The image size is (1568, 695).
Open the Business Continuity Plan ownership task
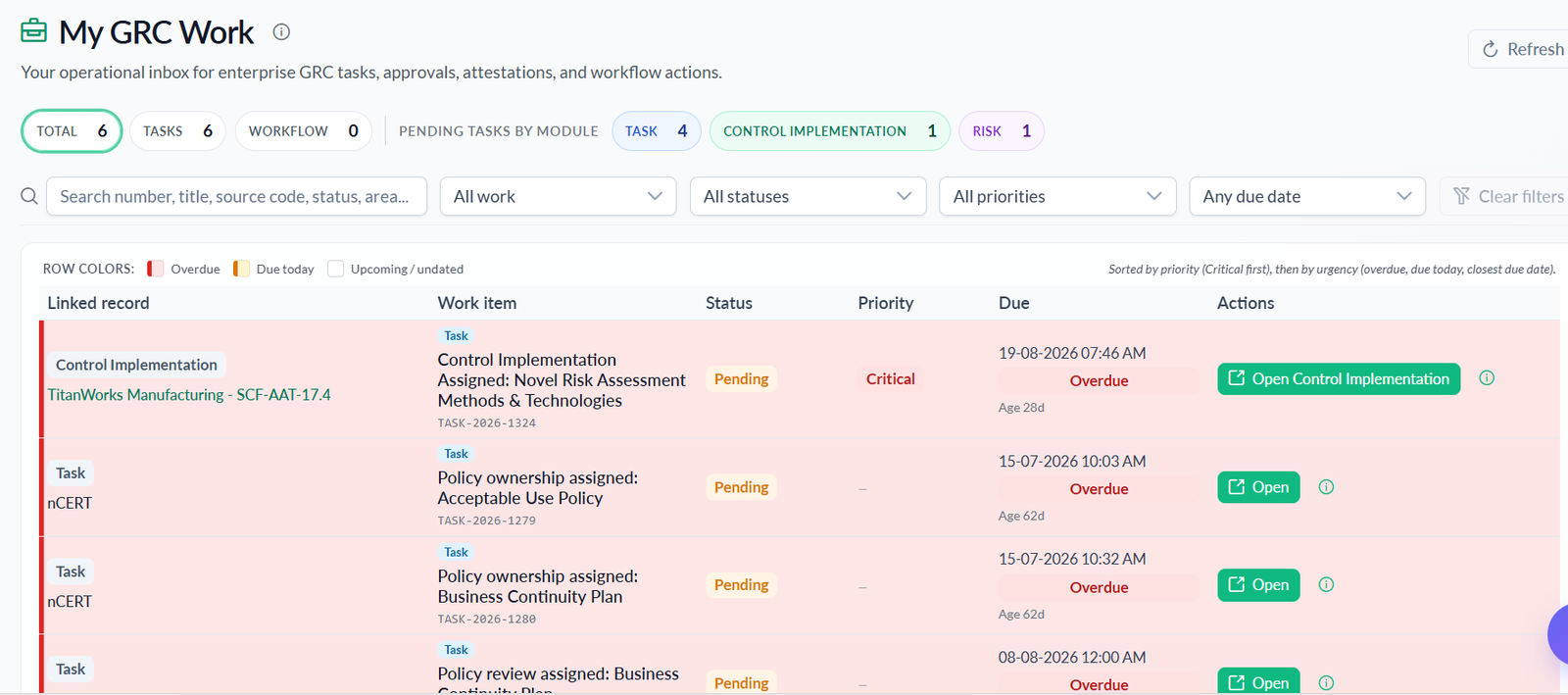coord(1258,585)
